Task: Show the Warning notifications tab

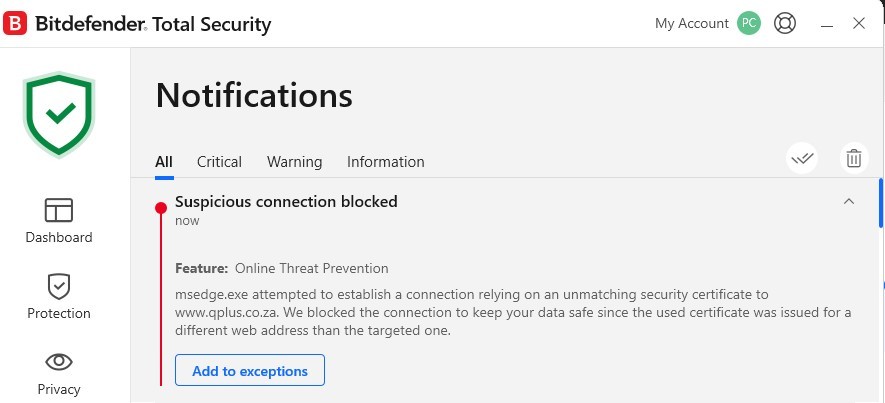Action: pyautogui.click(x=294, y=162)
